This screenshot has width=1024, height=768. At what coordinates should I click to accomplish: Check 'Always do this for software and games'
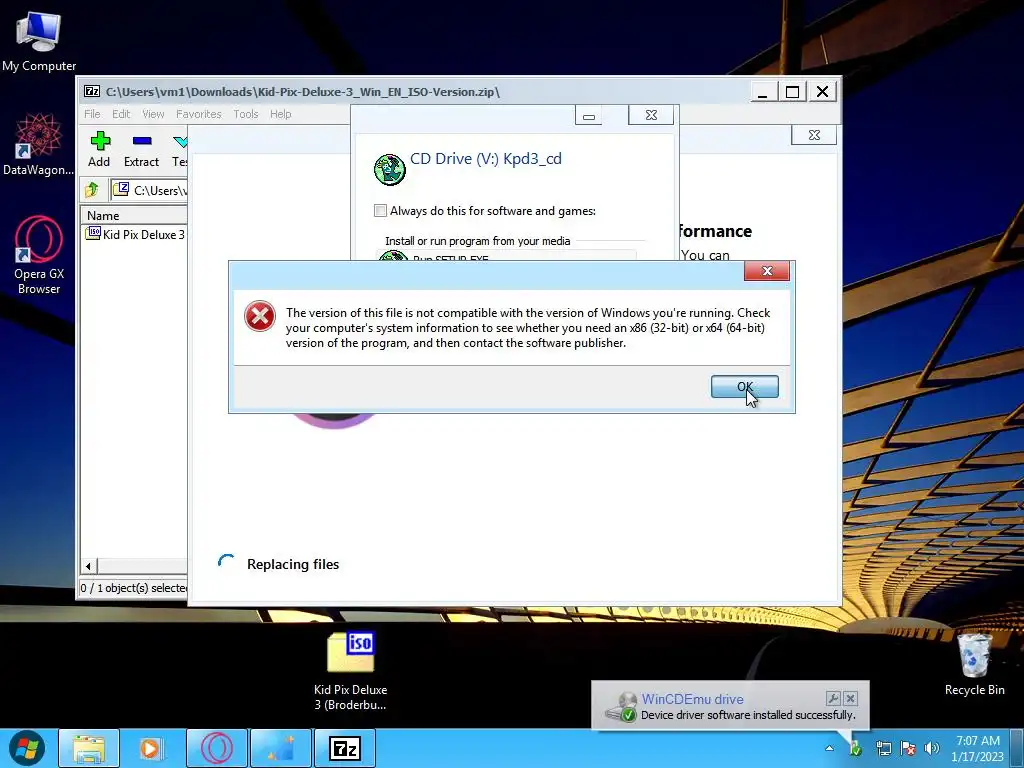[x=380, y=210]
